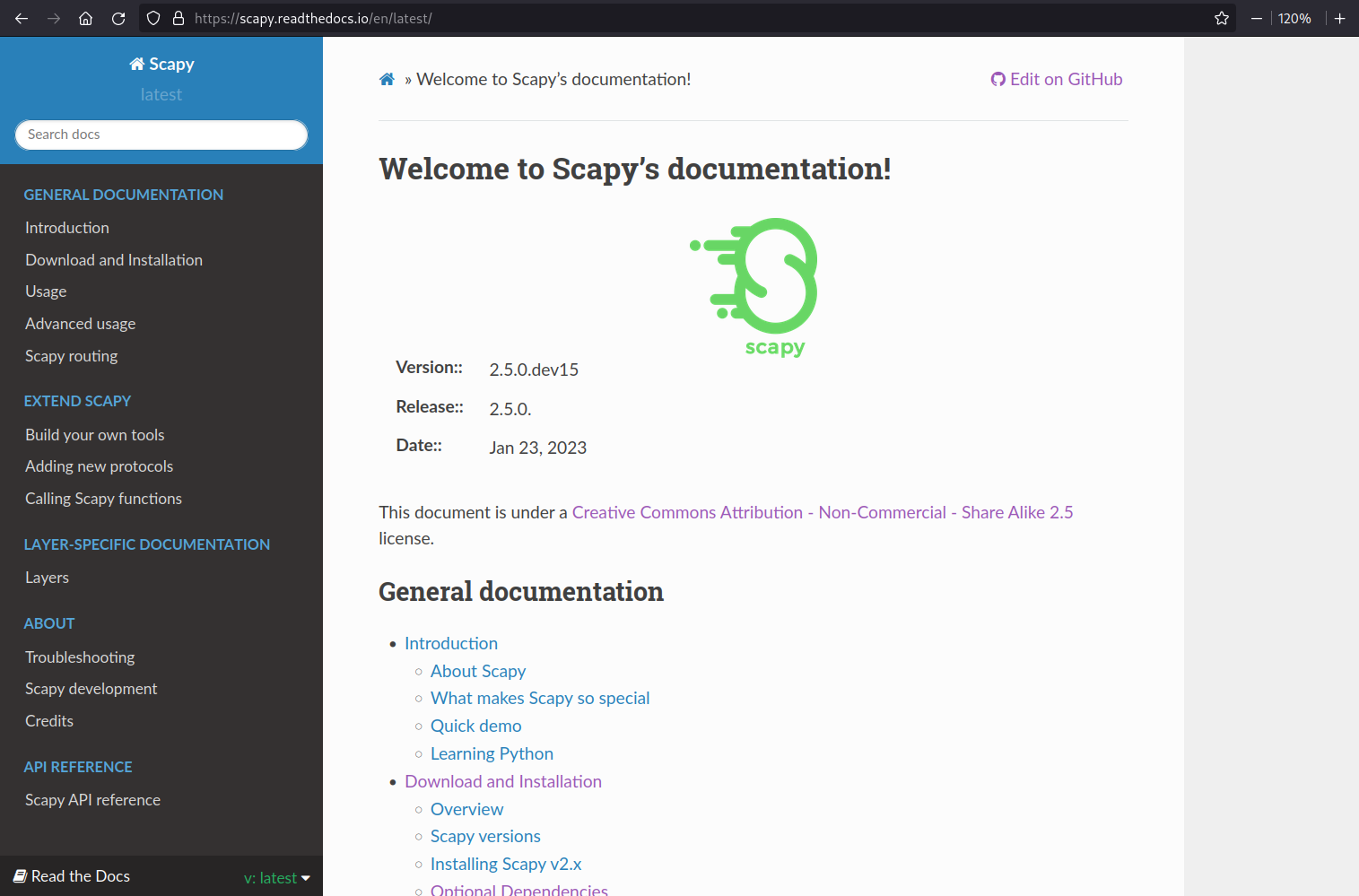Select Scapy API reference in sidebar

point(92,799)
